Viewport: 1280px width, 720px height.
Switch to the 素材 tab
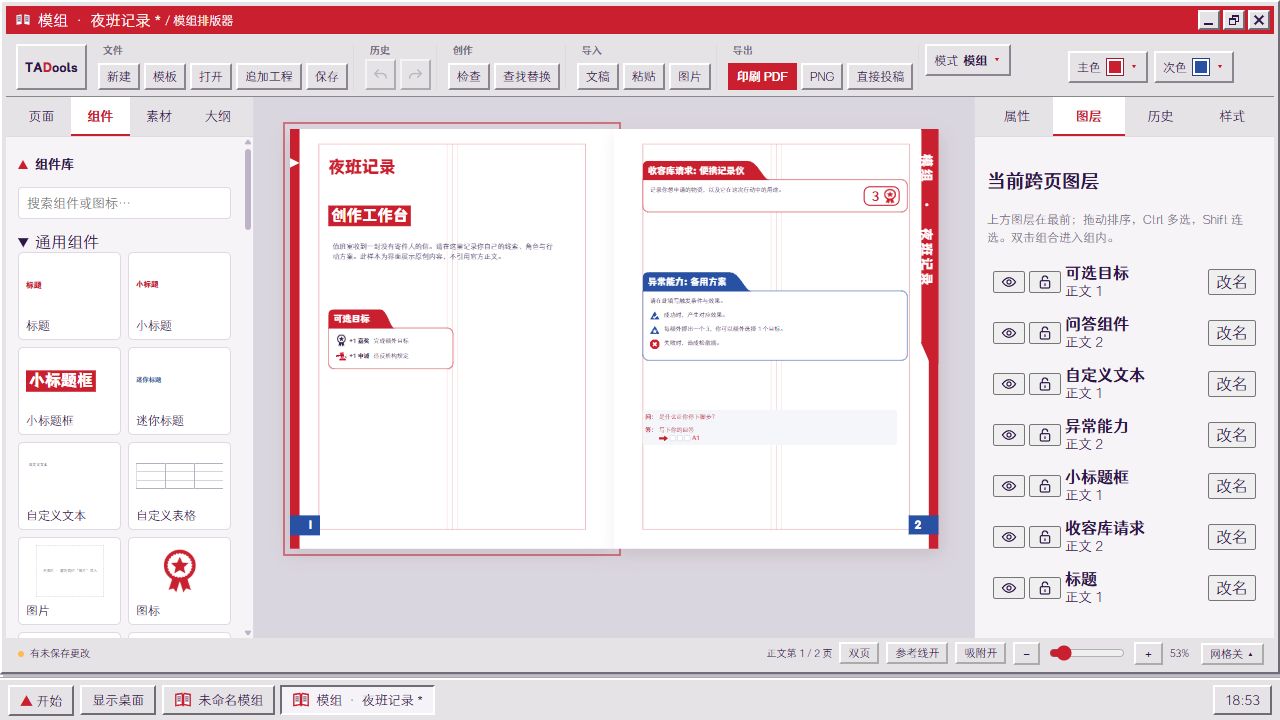[159, 116]
